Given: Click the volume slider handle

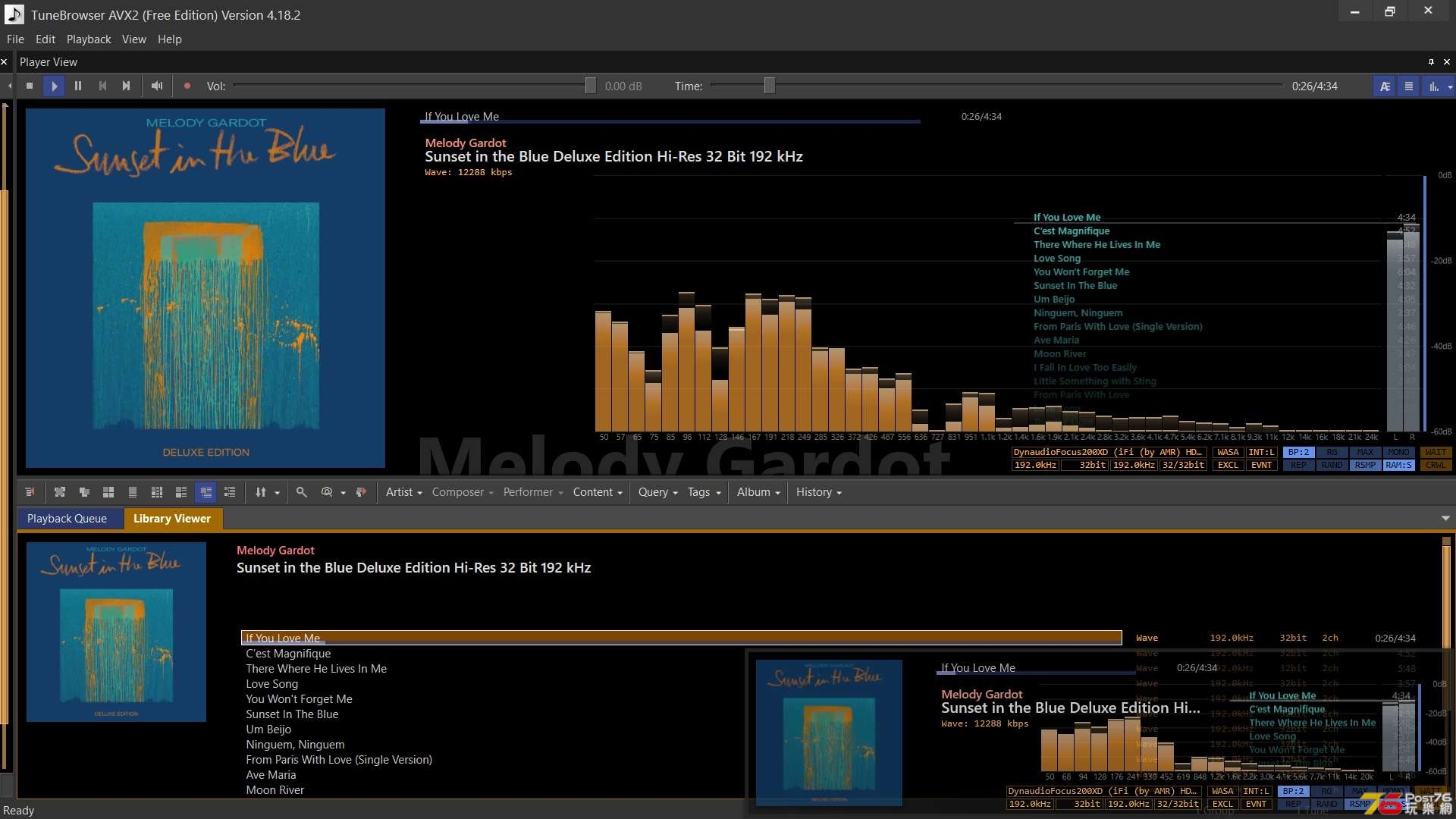Looking at the screenshot, I should click(590, 86).
